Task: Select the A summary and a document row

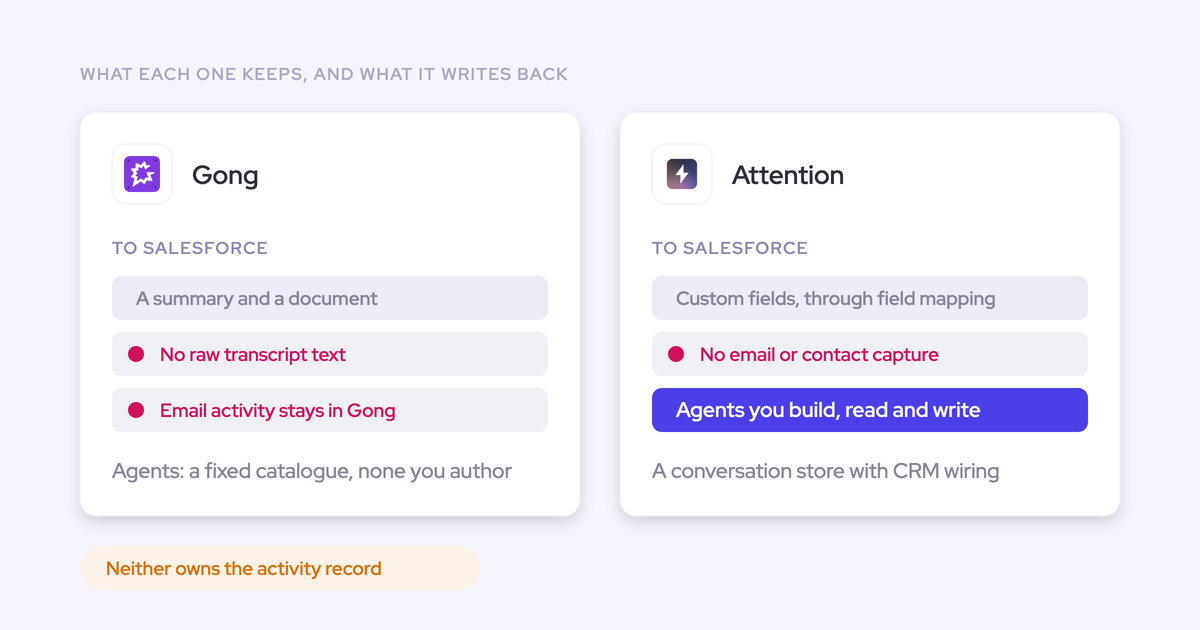Action: 330,298
